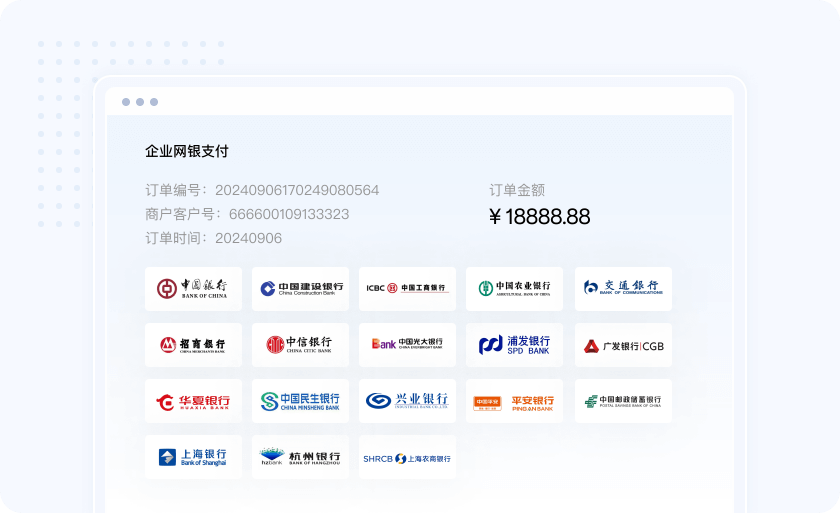Select SPD Bank payment tile
Screen dimensions: 840x513
coord(514,345)
